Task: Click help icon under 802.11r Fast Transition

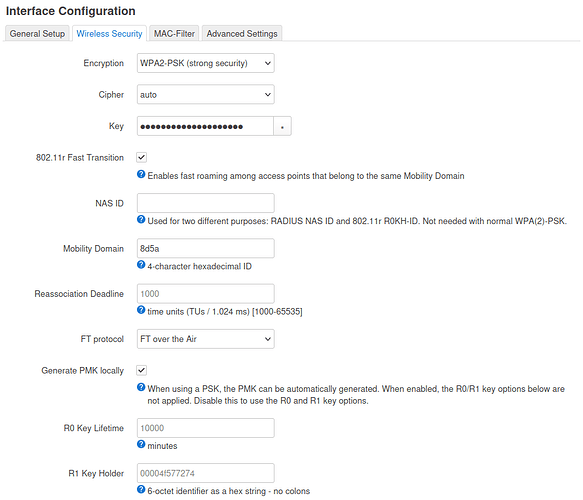Action: click(141, 174)
